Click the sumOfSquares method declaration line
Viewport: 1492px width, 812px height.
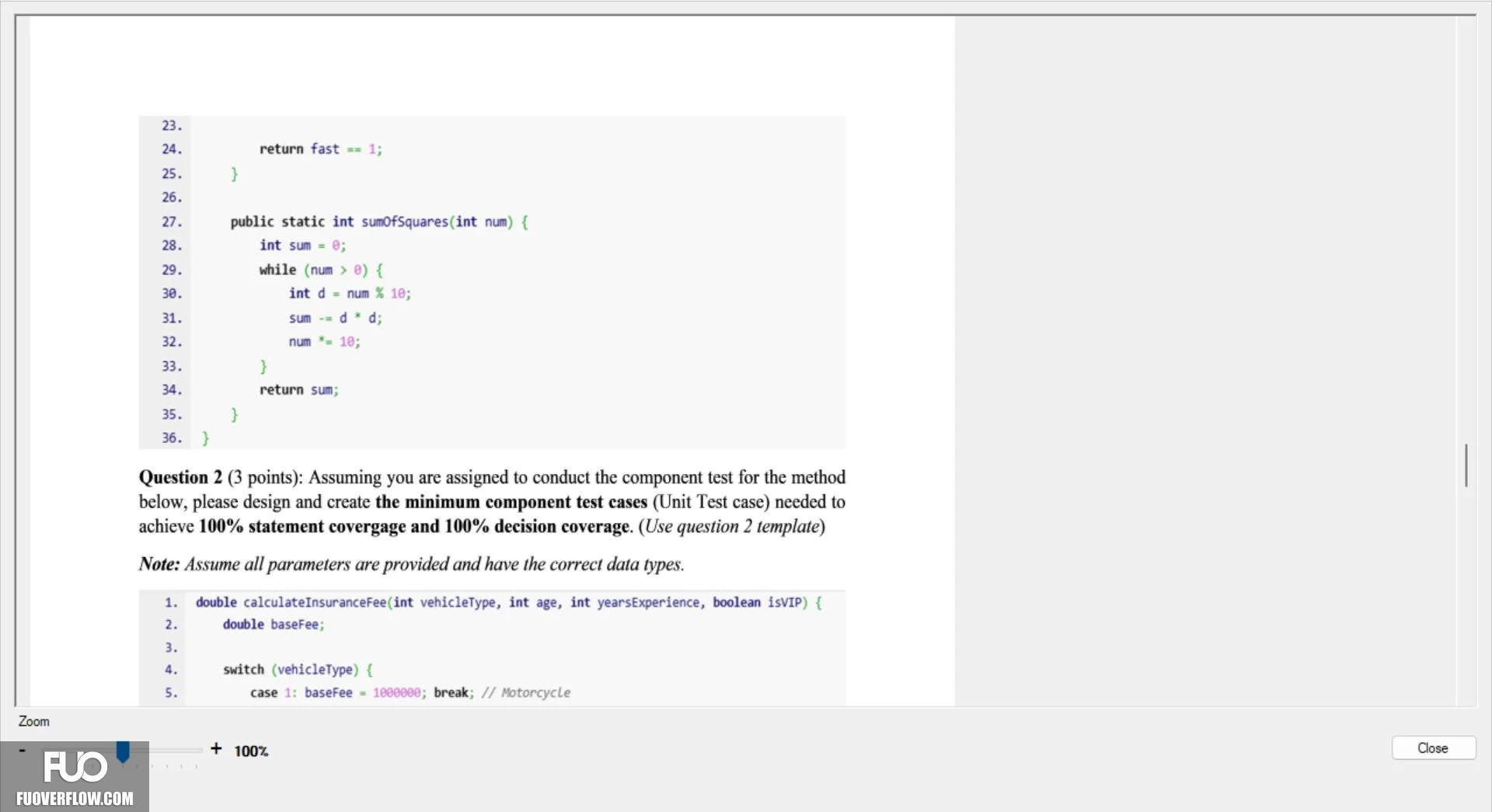point(379,221)
